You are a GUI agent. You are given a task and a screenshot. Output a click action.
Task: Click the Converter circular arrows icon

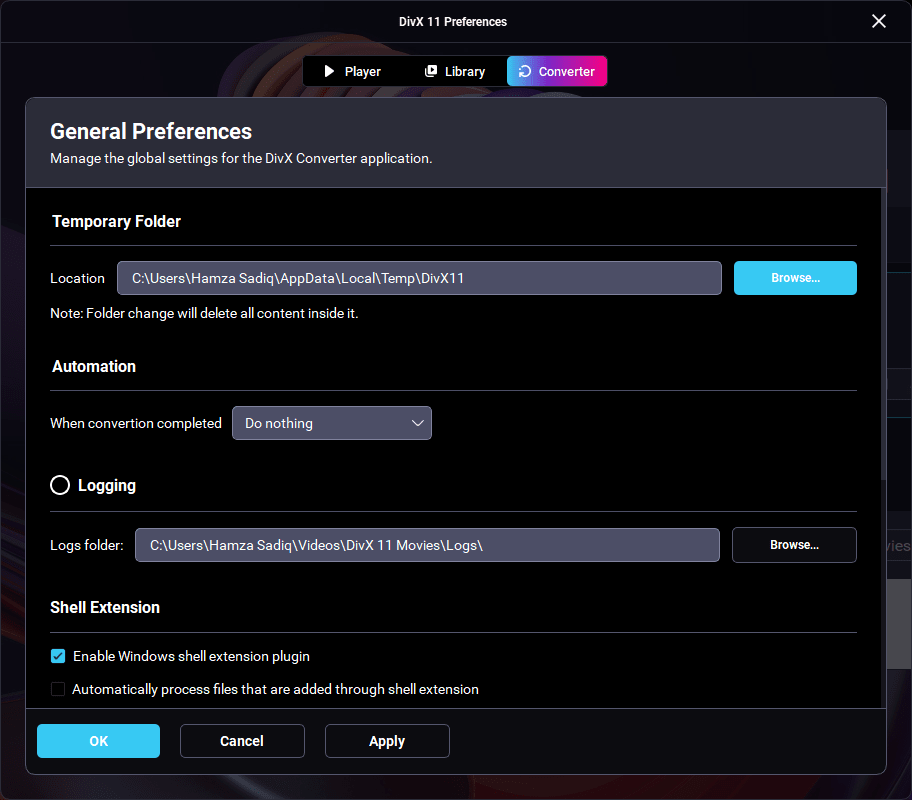[x=525, y=71]
